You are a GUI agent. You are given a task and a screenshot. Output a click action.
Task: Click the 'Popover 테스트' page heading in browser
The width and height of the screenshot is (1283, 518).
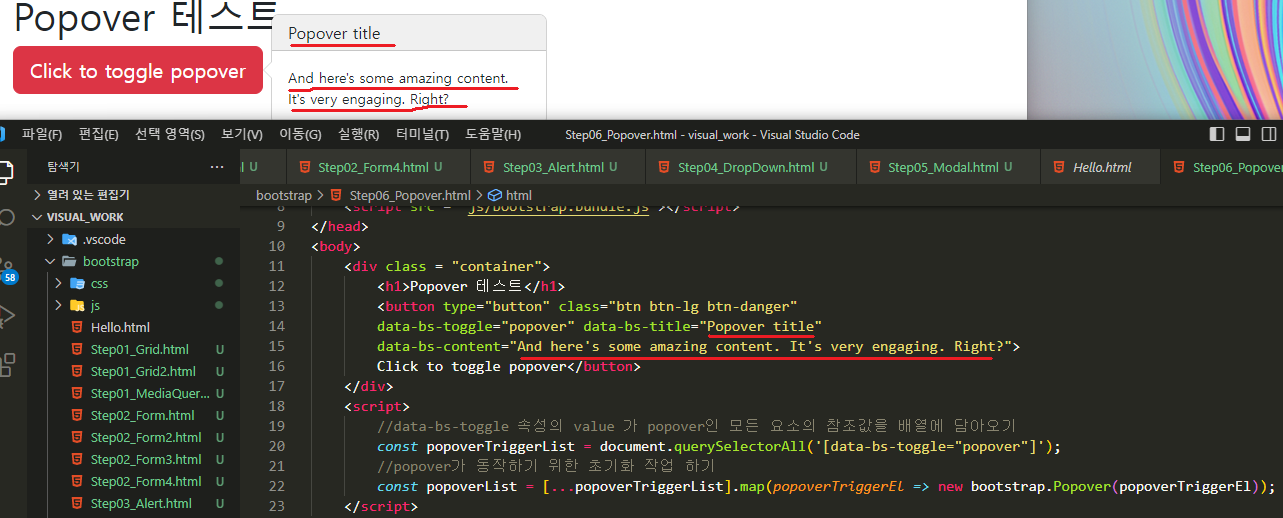145,17
